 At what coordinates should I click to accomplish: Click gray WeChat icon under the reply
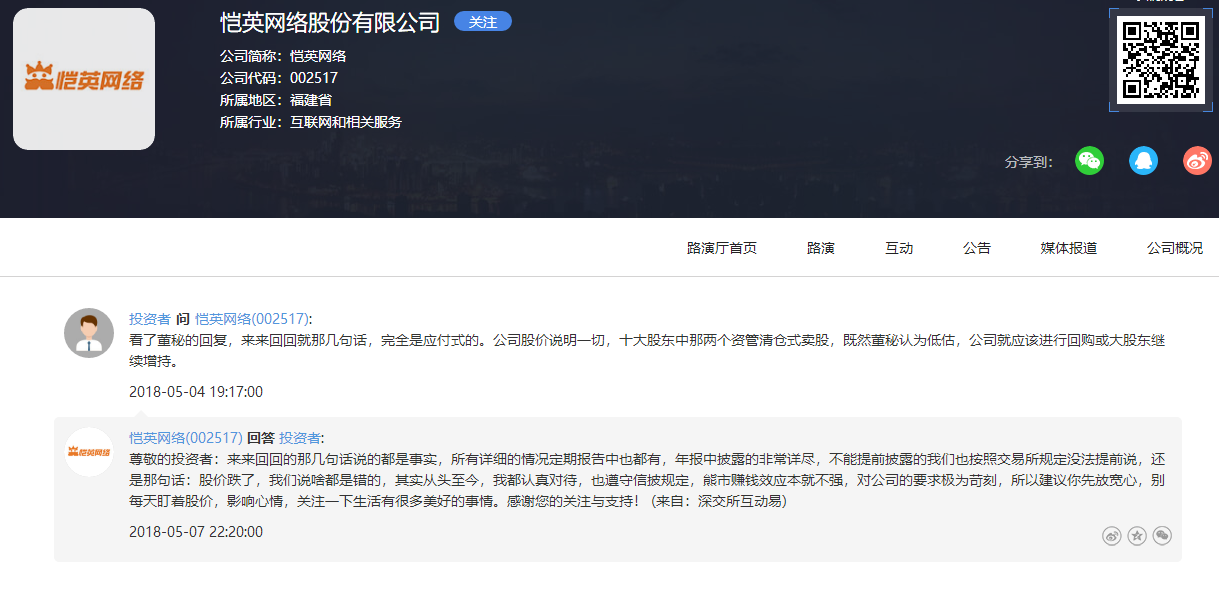[1162, 536]
